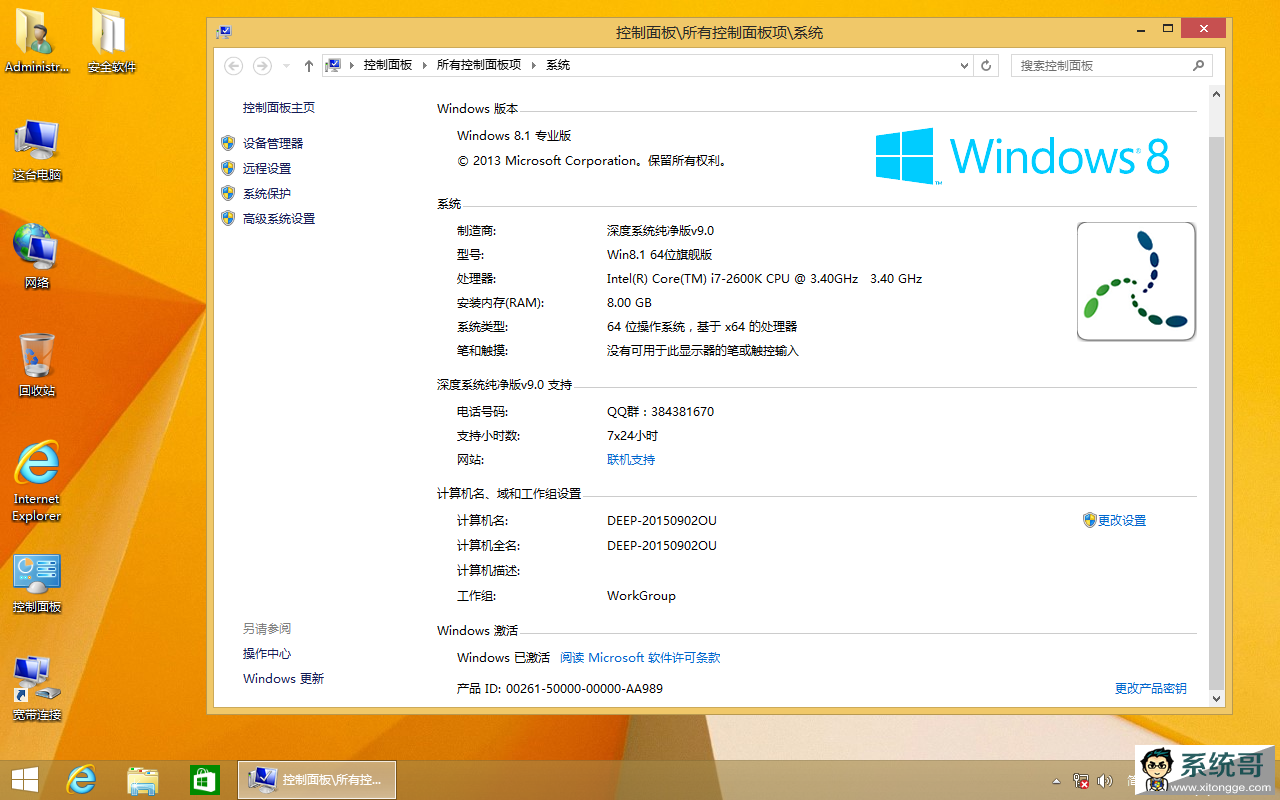1280x800 pixels.
Task: Open 操作中心 action center link
Action: (x=267, y=654)
